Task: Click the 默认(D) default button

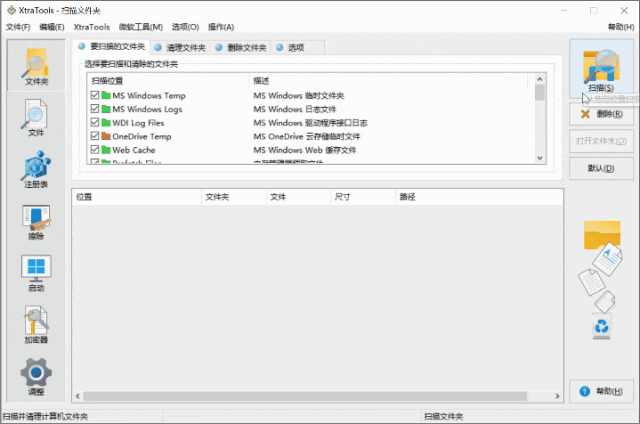Action: 601,168
